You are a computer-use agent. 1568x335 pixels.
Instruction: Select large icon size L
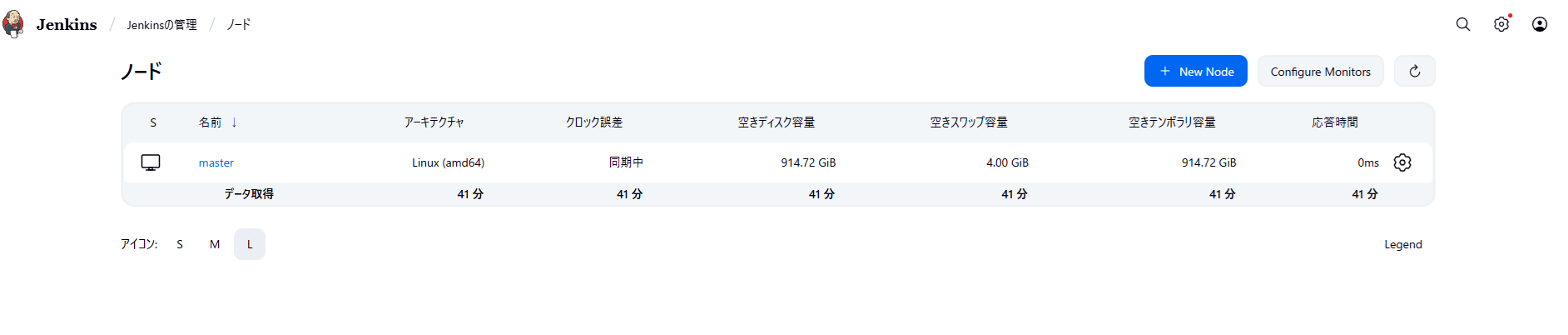coord(250,244)
